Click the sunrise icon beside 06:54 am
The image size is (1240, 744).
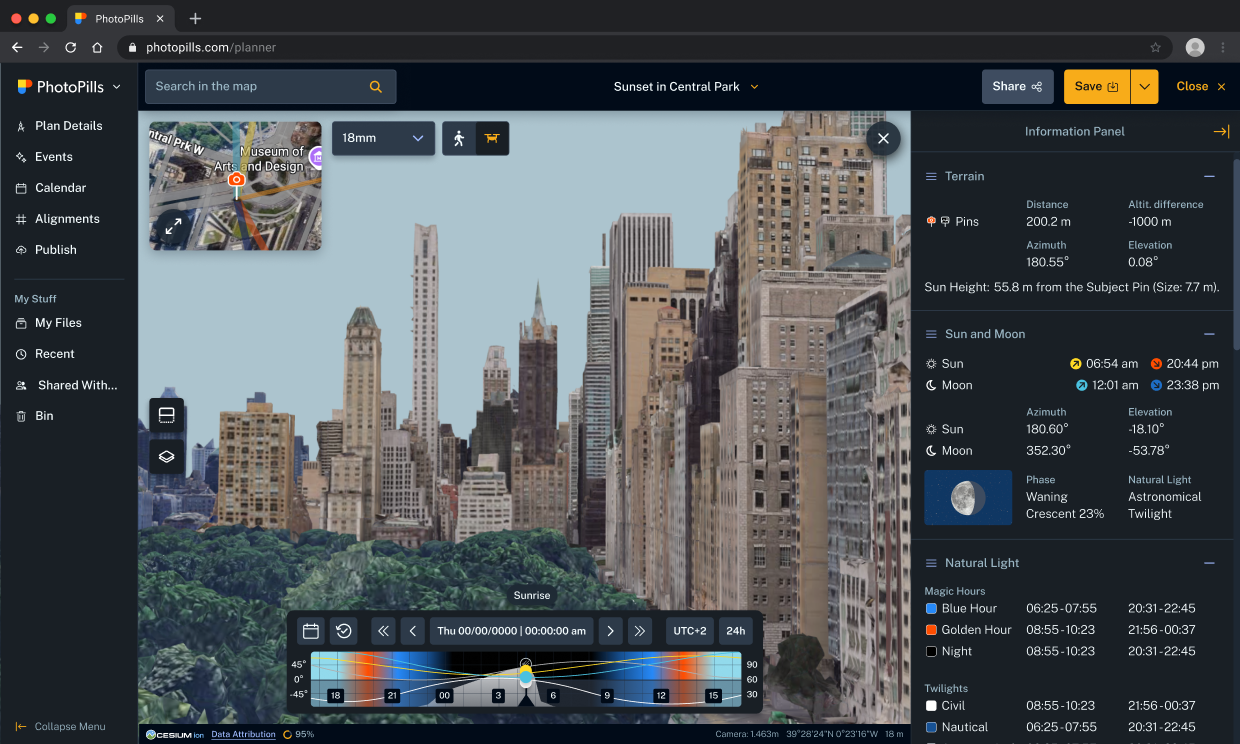point(1076,364)
